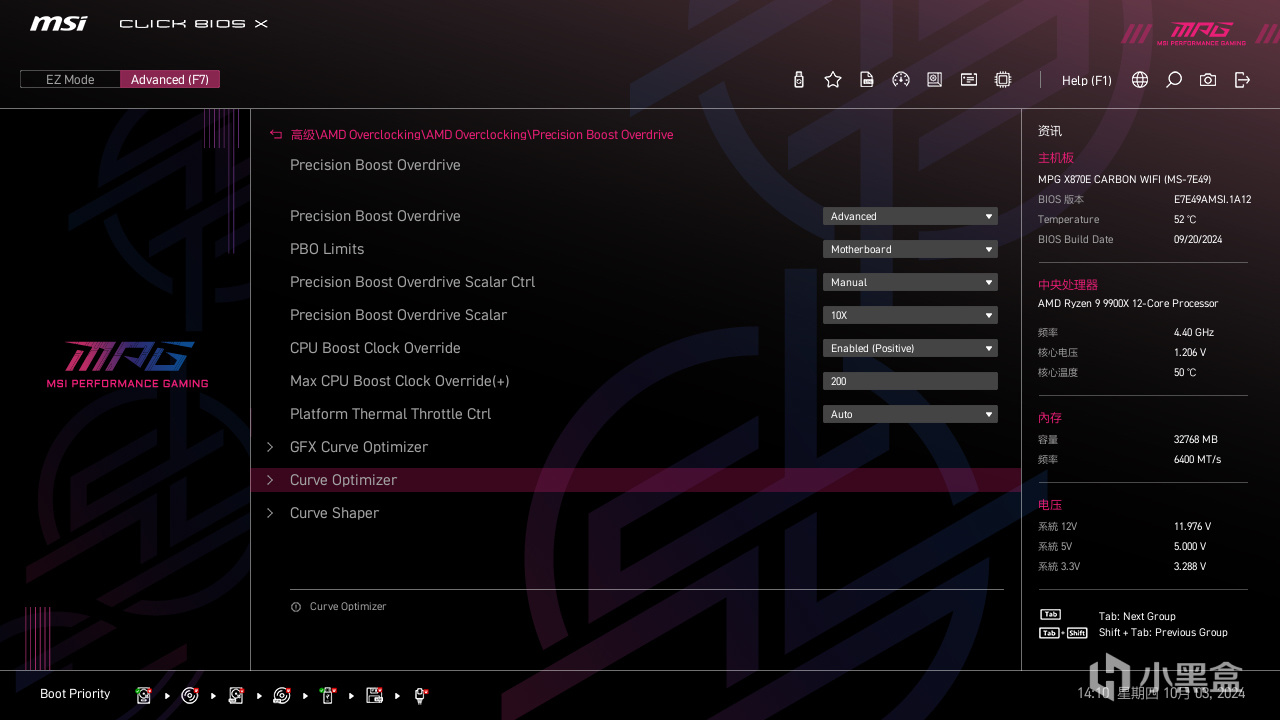Click the memory capacity value '32768 MB'
Viewport: 1280px width, 720px height.
point(1196,440)
